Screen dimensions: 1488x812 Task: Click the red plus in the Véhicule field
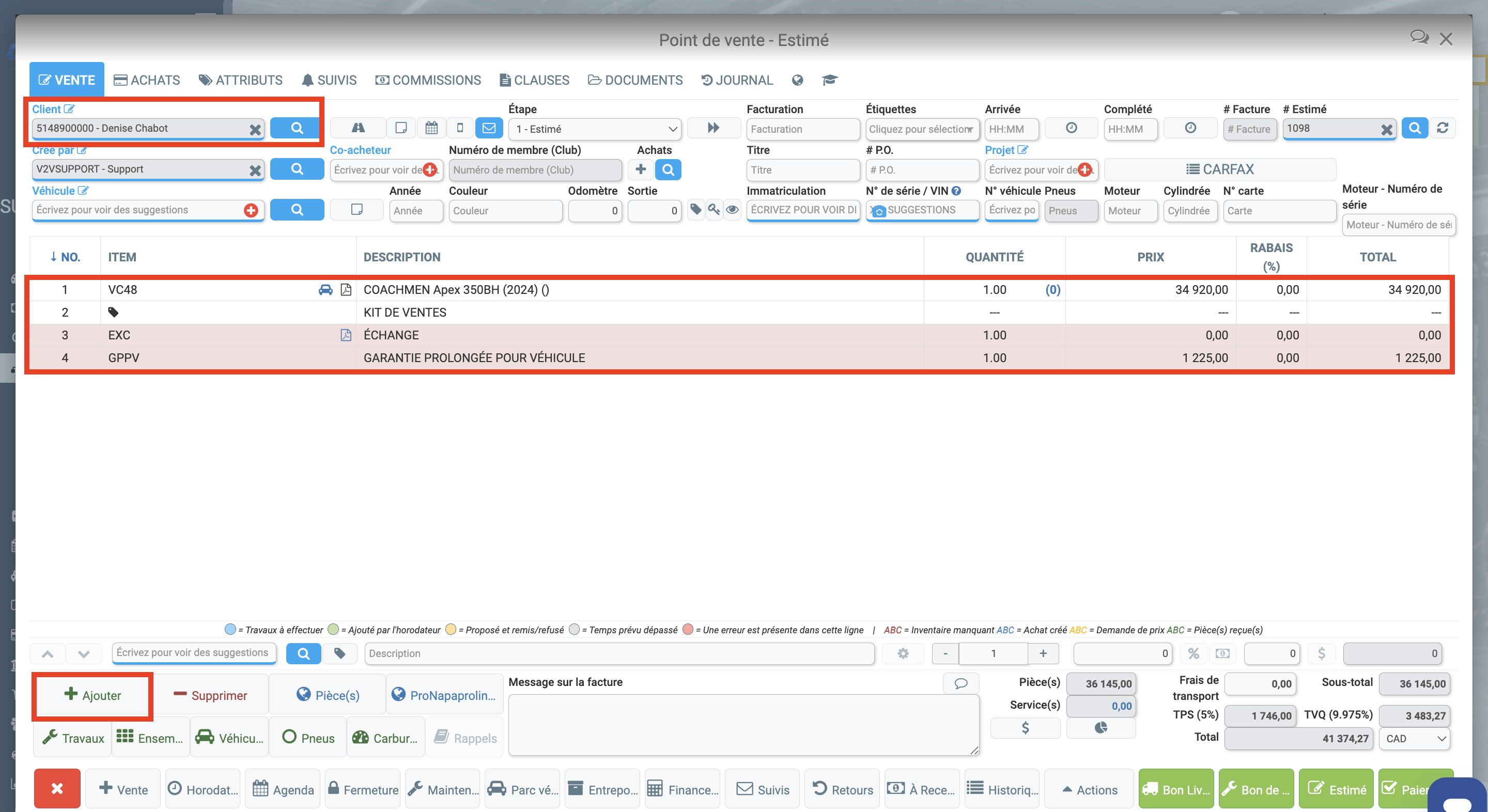point(251,210)
